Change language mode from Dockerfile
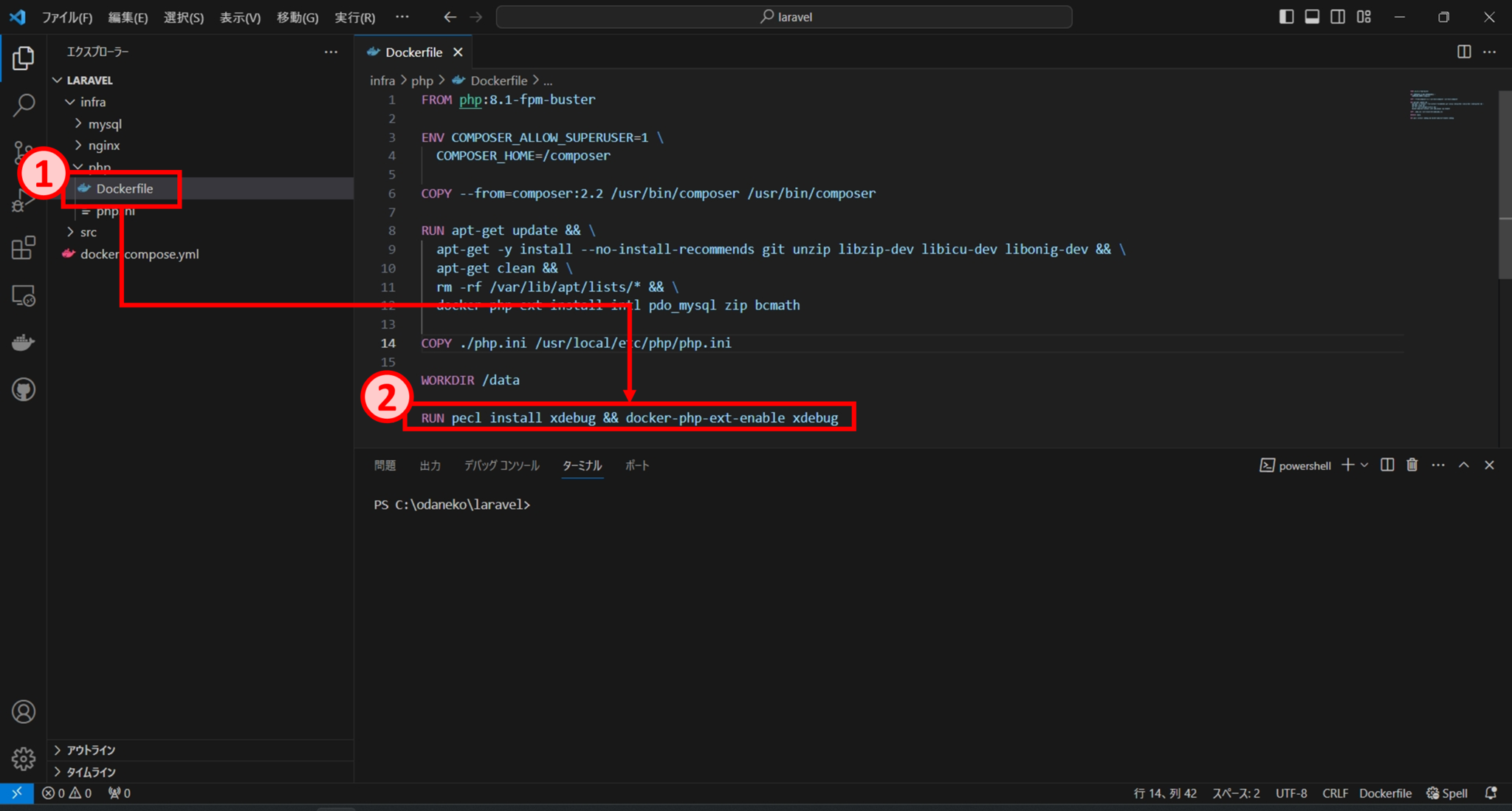 pyautogui.click(x=1386, y=793)
